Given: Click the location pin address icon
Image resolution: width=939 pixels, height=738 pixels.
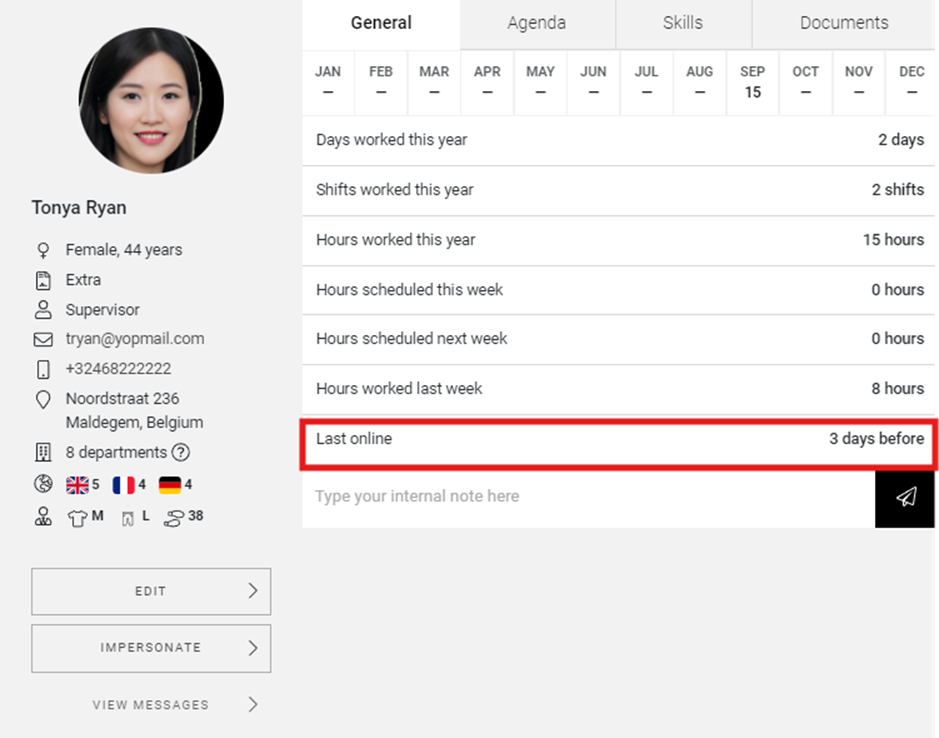Looking at the screenshot, I should [43, 400].
